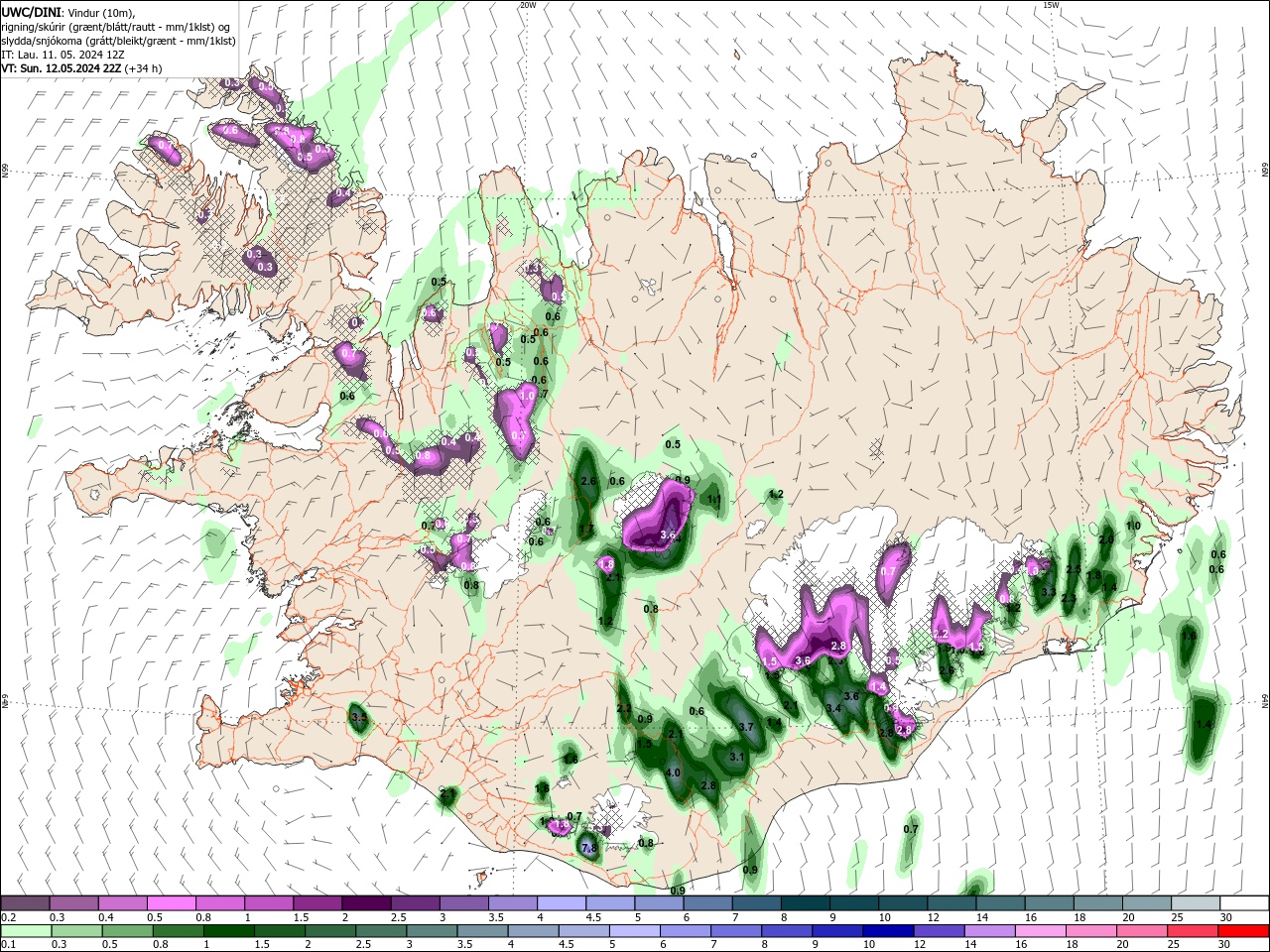Click the pale green 0.1 rain legend swatch

(x=25, y=931)
